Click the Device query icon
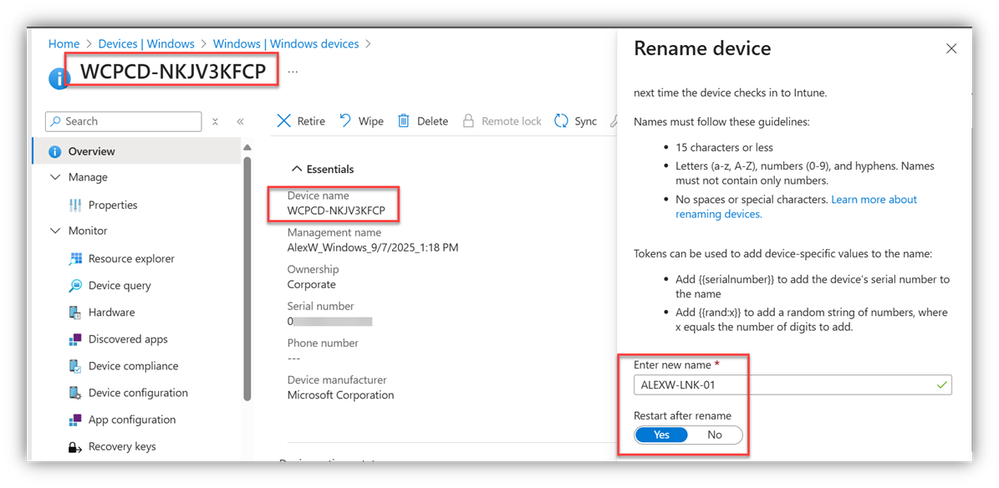The height and width of the screenshot is (488, 999). point(75,285)
